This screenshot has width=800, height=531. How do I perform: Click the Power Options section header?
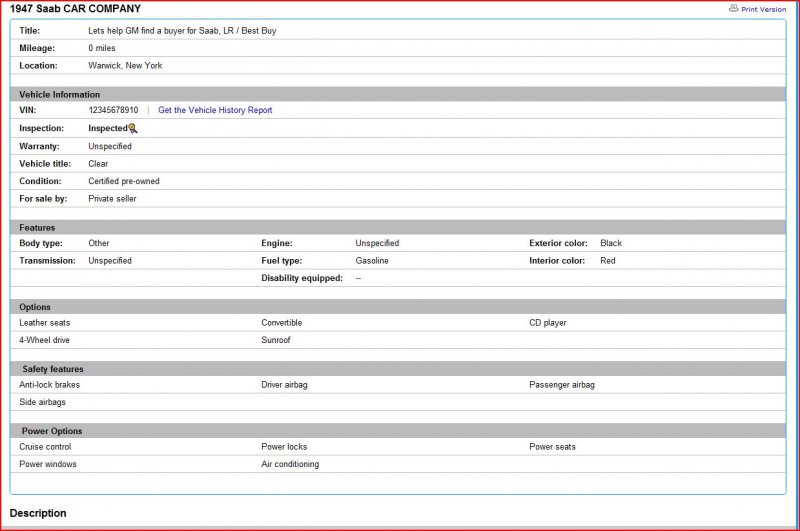(398, 431)
